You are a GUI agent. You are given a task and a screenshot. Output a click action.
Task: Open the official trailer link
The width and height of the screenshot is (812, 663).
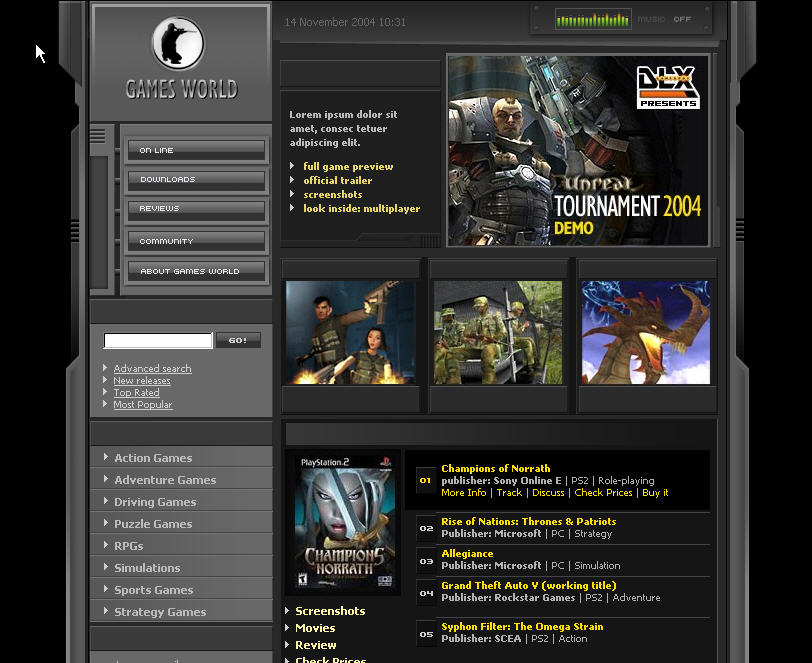coord(338,180)
